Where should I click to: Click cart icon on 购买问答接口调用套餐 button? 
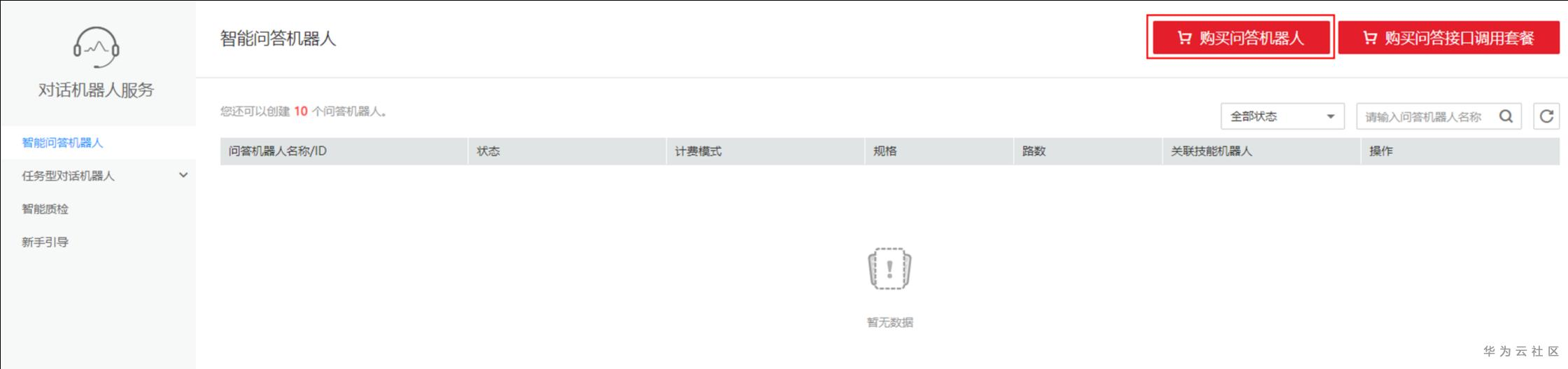point(1369,38)
